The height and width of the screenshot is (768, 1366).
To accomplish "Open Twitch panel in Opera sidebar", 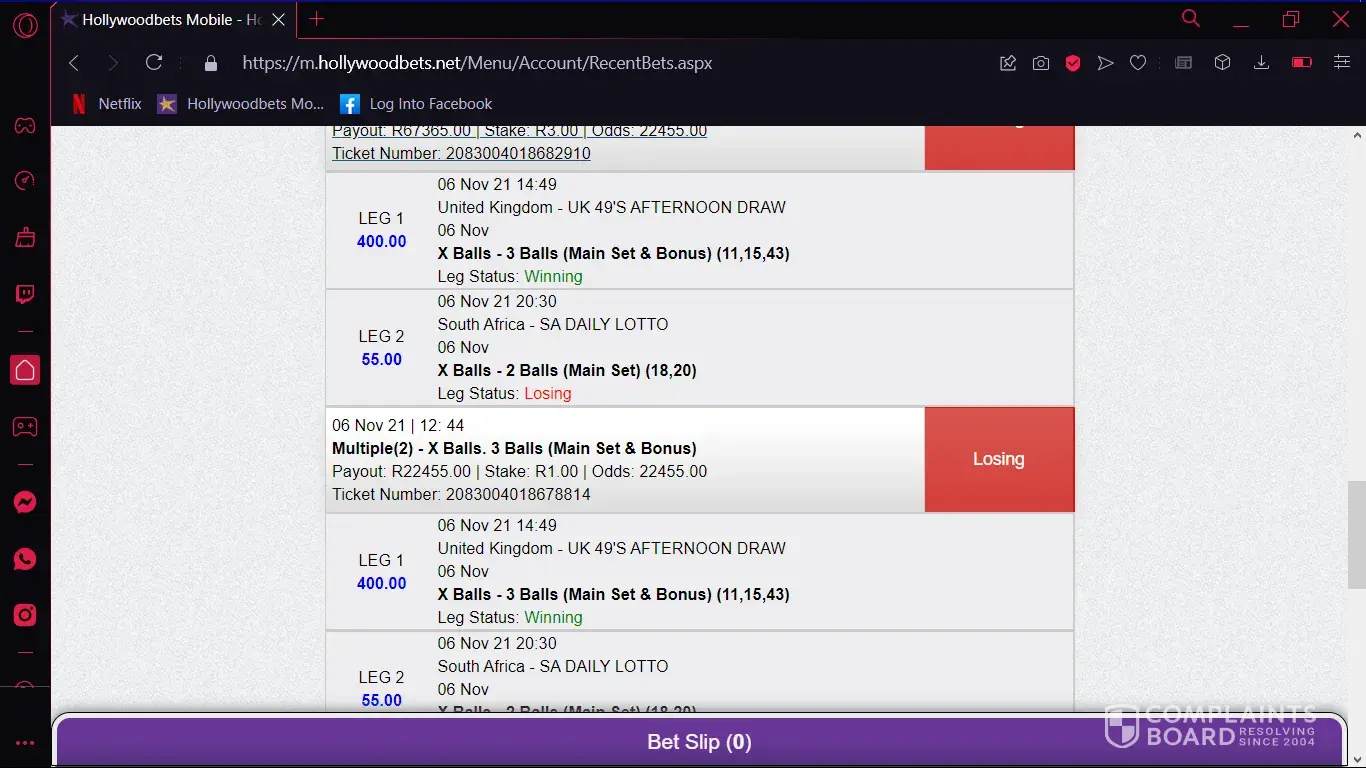I will tap(25, 294).
